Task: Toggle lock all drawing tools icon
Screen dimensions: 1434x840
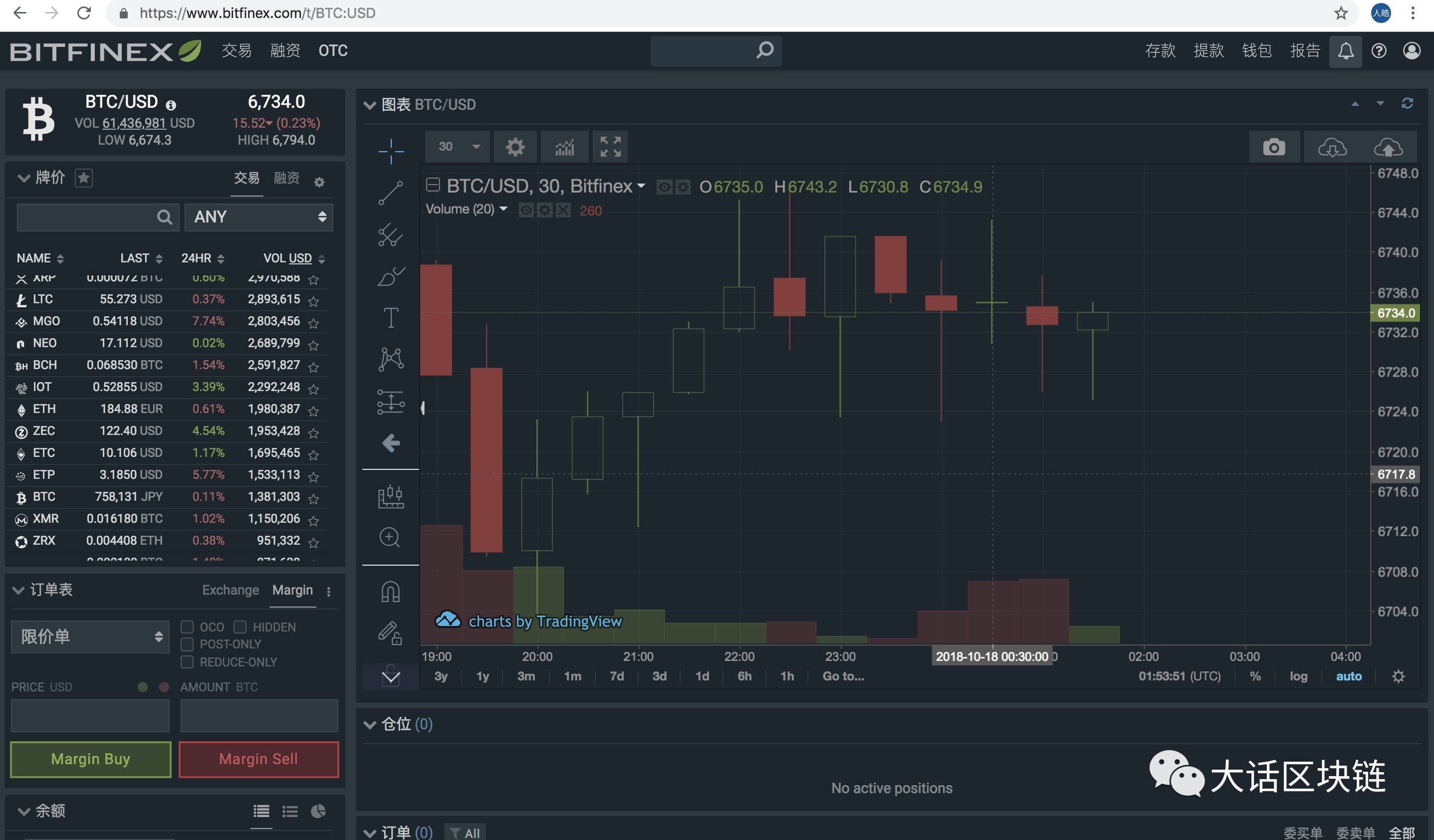Action: coord(390,632)
